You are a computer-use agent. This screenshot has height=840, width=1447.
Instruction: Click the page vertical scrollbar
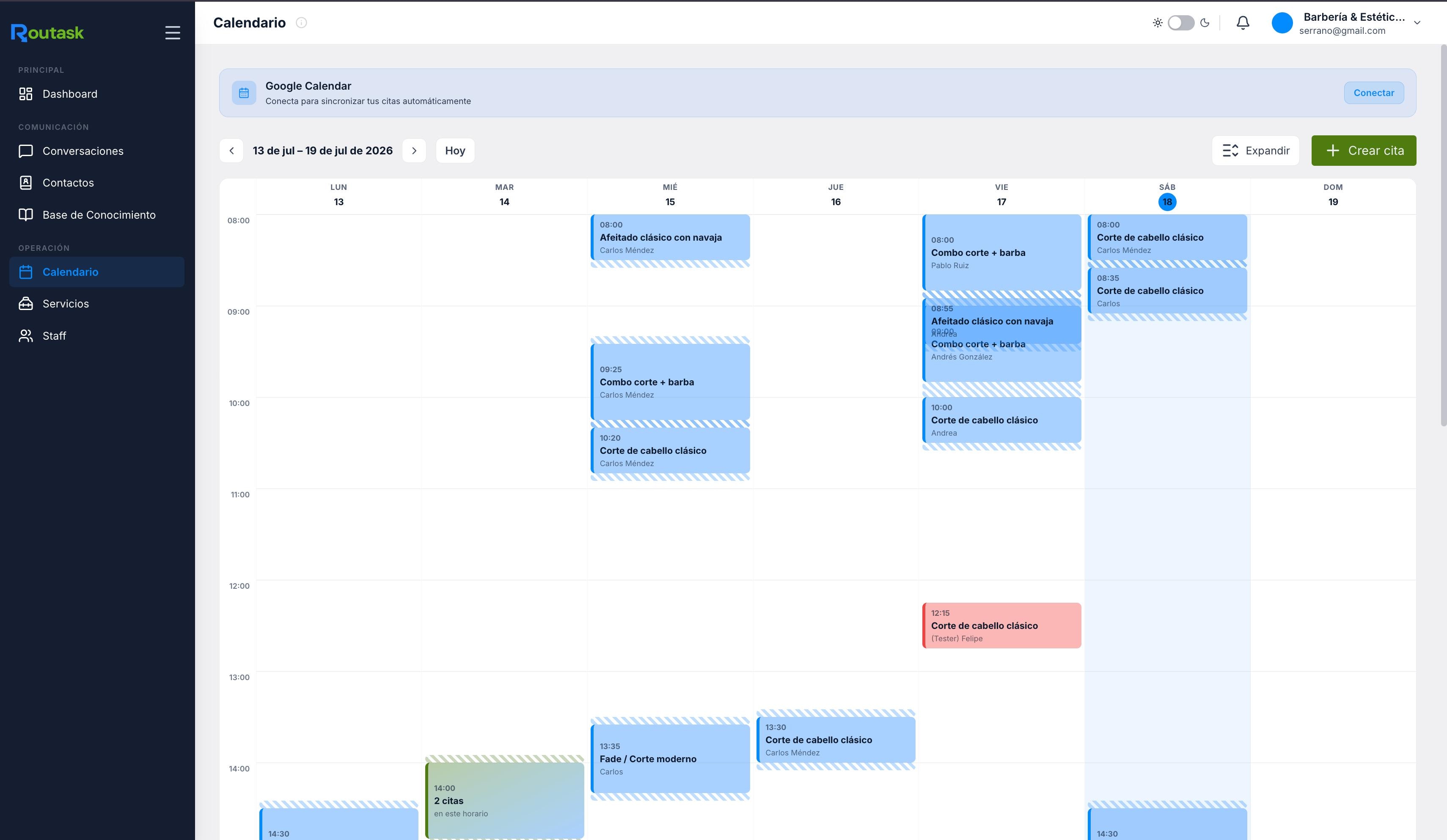1443,236
